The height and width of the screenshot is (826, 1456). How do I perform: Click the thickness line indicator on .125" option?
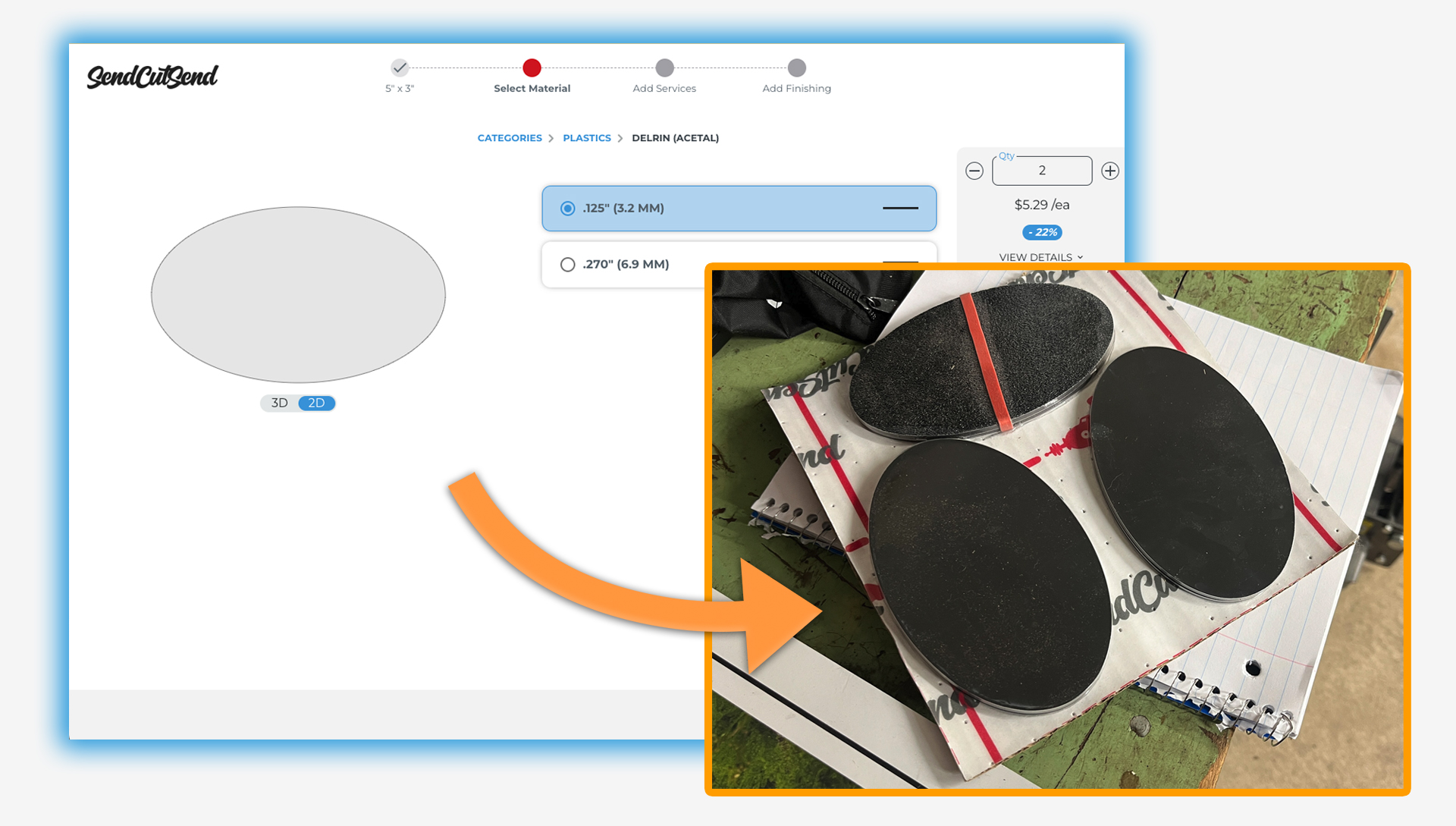click(x=900, y=208)
